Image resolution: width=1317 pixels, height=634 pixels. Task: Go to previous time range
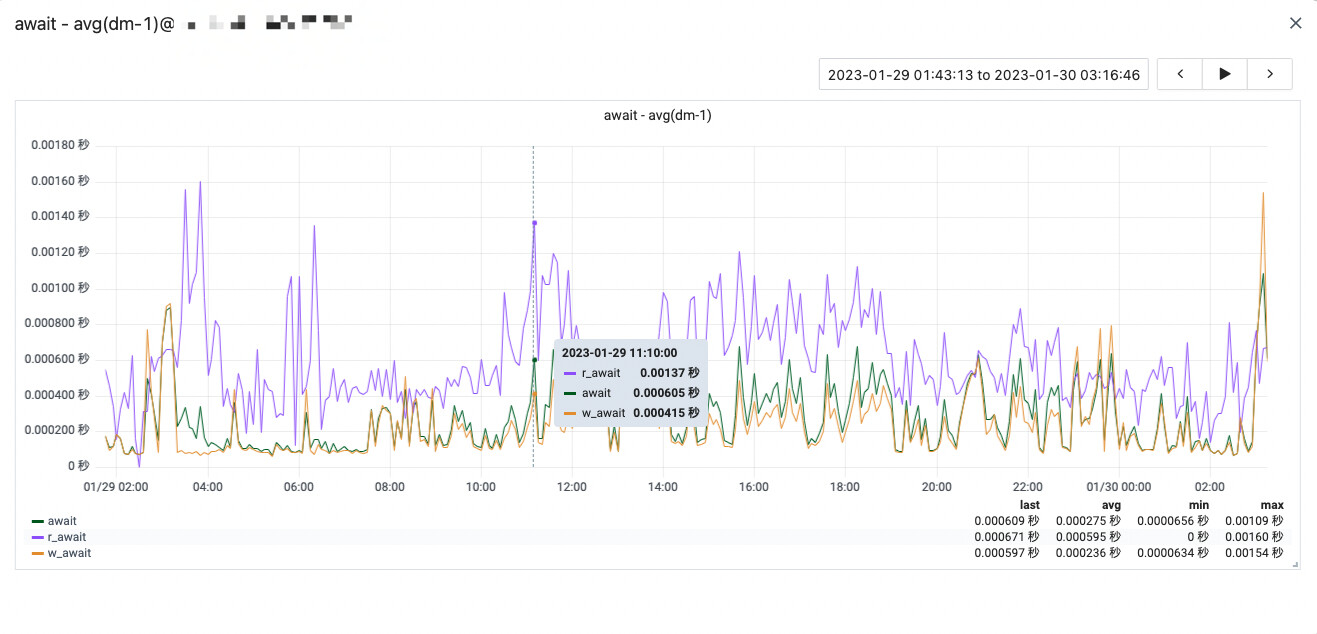pyautogui.click(x=1180, y=74)
